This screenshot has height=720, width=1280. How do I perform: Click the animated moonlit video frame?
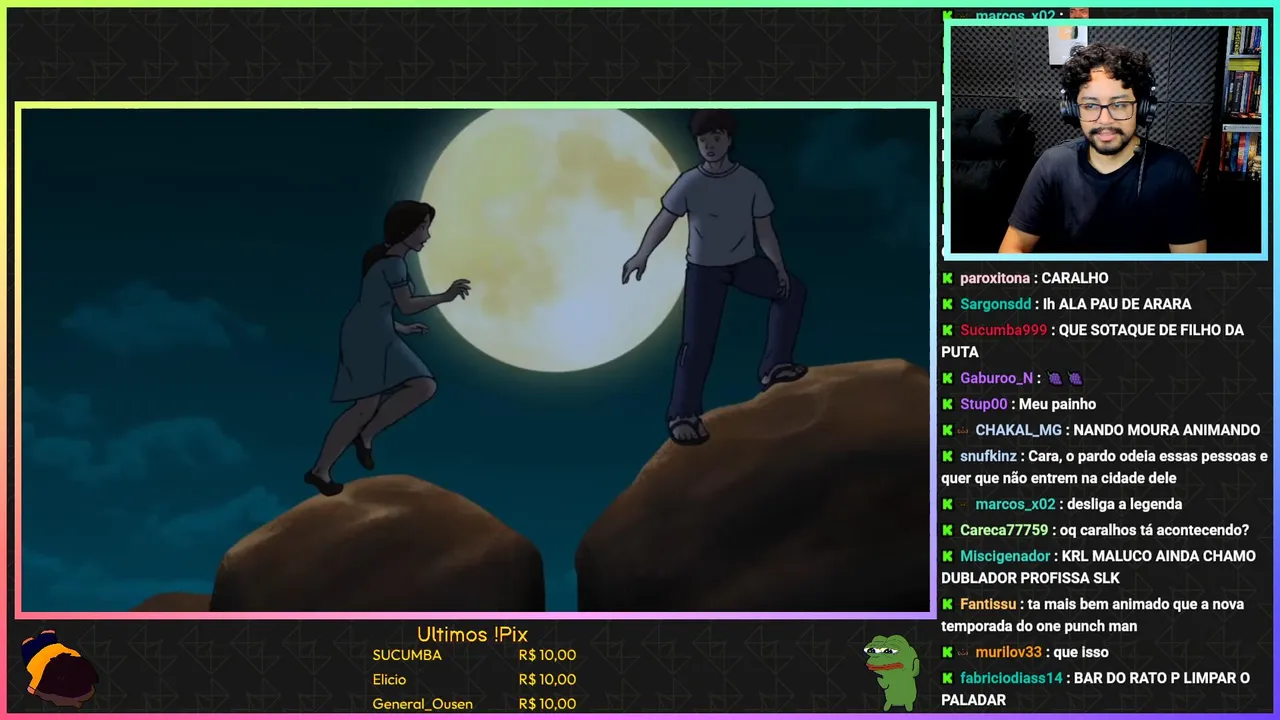[475, 359]
